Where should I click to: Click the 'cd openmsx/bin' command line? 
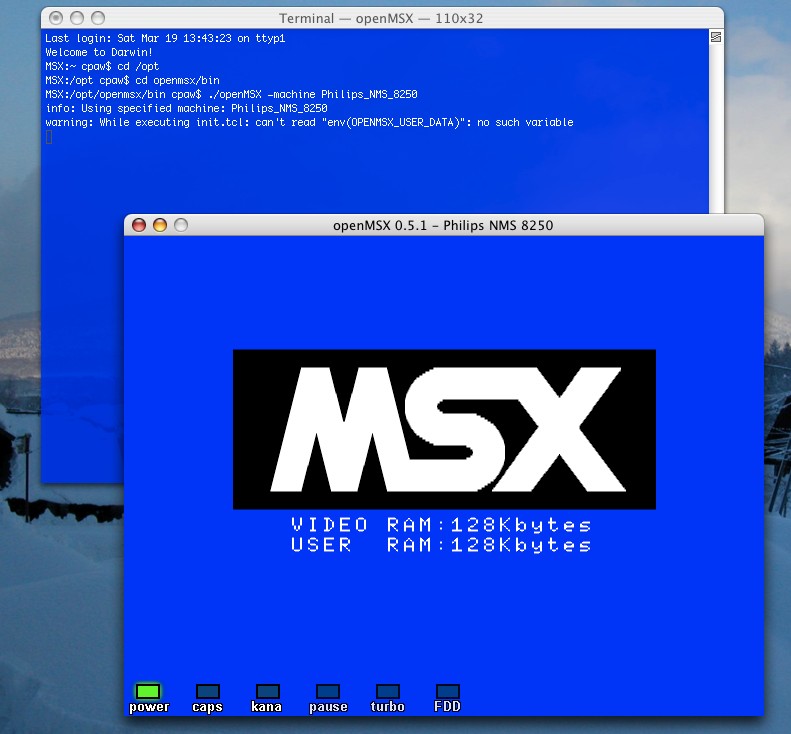coord(132,81)
